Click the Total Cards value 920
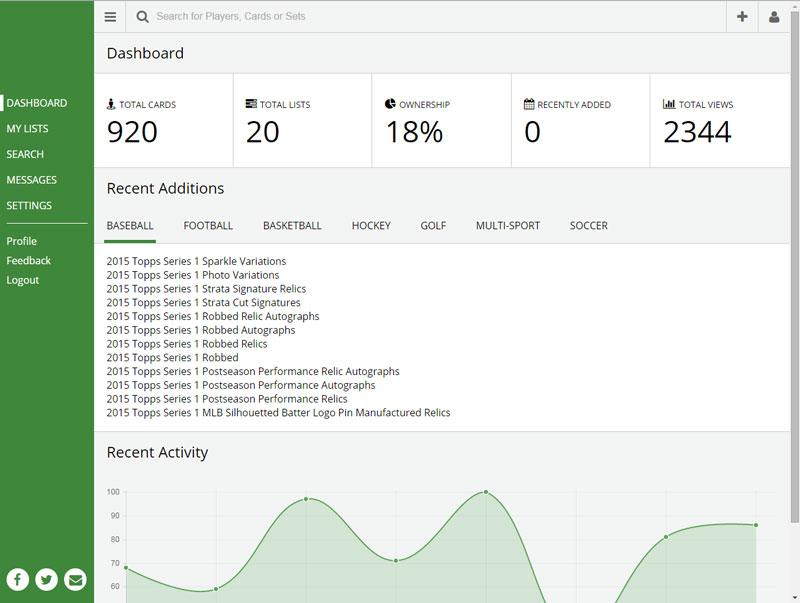The width and height of the screenshot is (800, 603). tap(132, 132)
